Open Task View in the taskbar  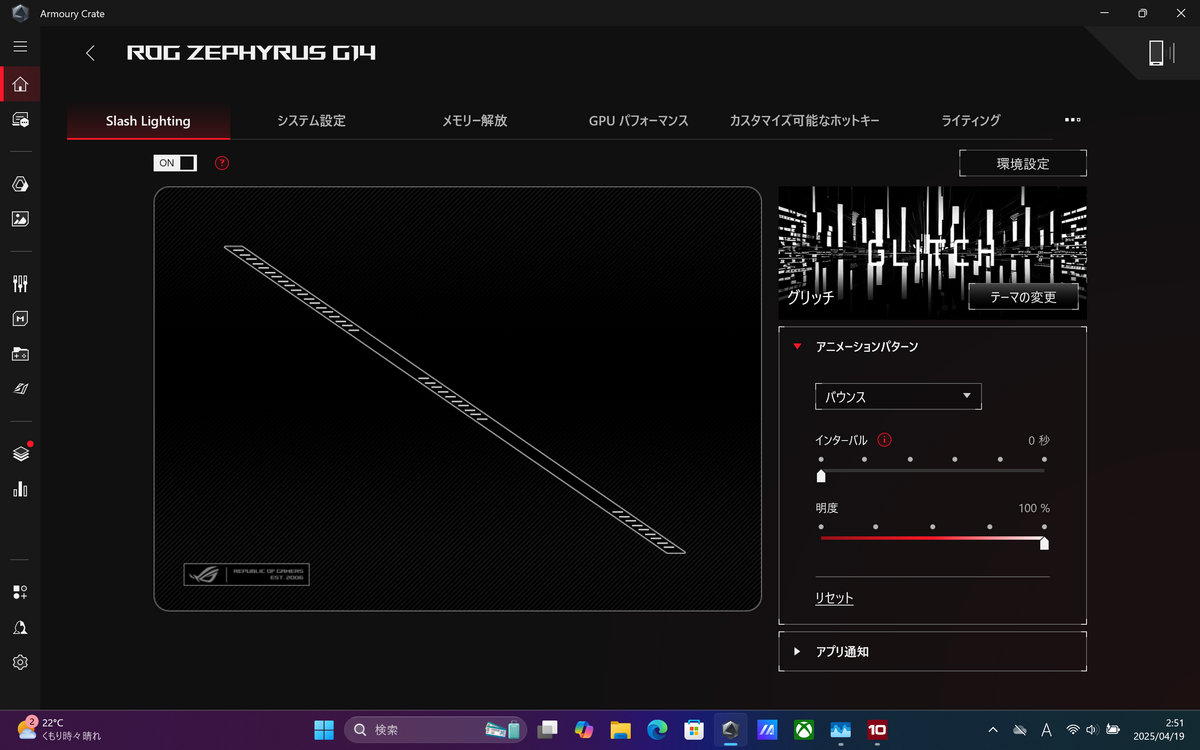tap(547, 730)
